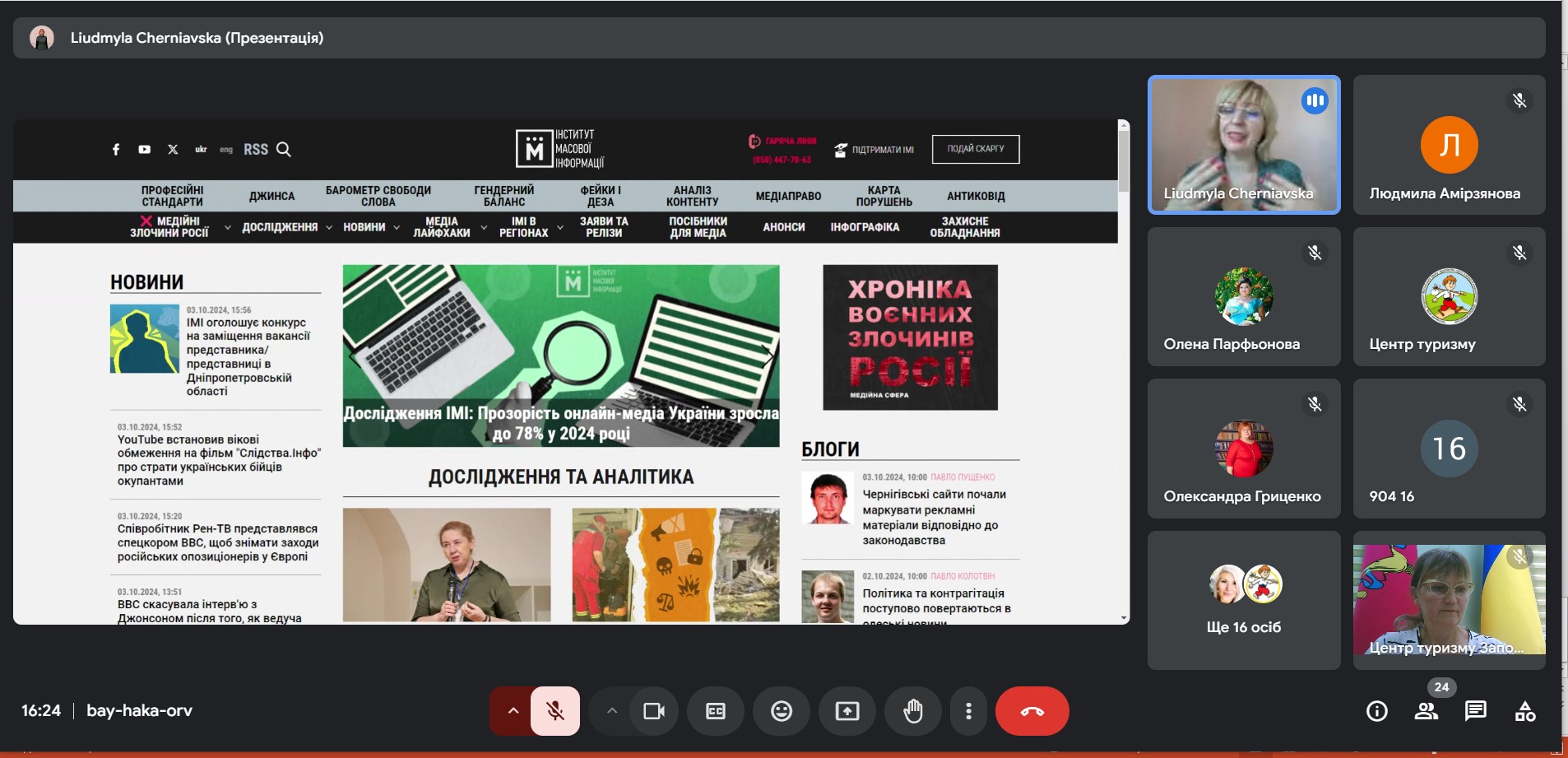
Task: Start presenting your screen
Action: click(x=847, y=711)
